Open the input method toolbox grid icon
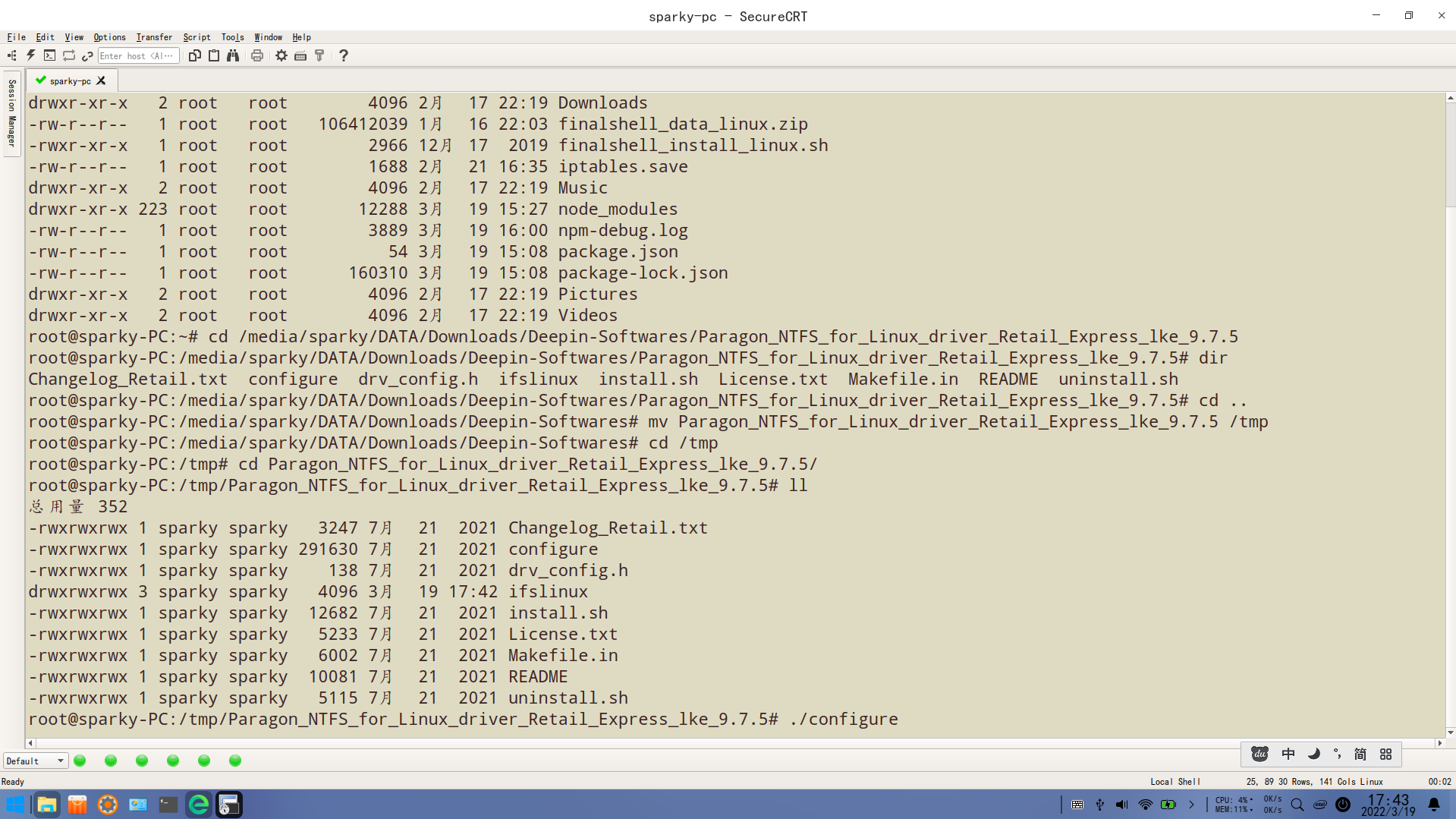The height and width of the screenshot is (819, 1456). tap(1386, 754)
